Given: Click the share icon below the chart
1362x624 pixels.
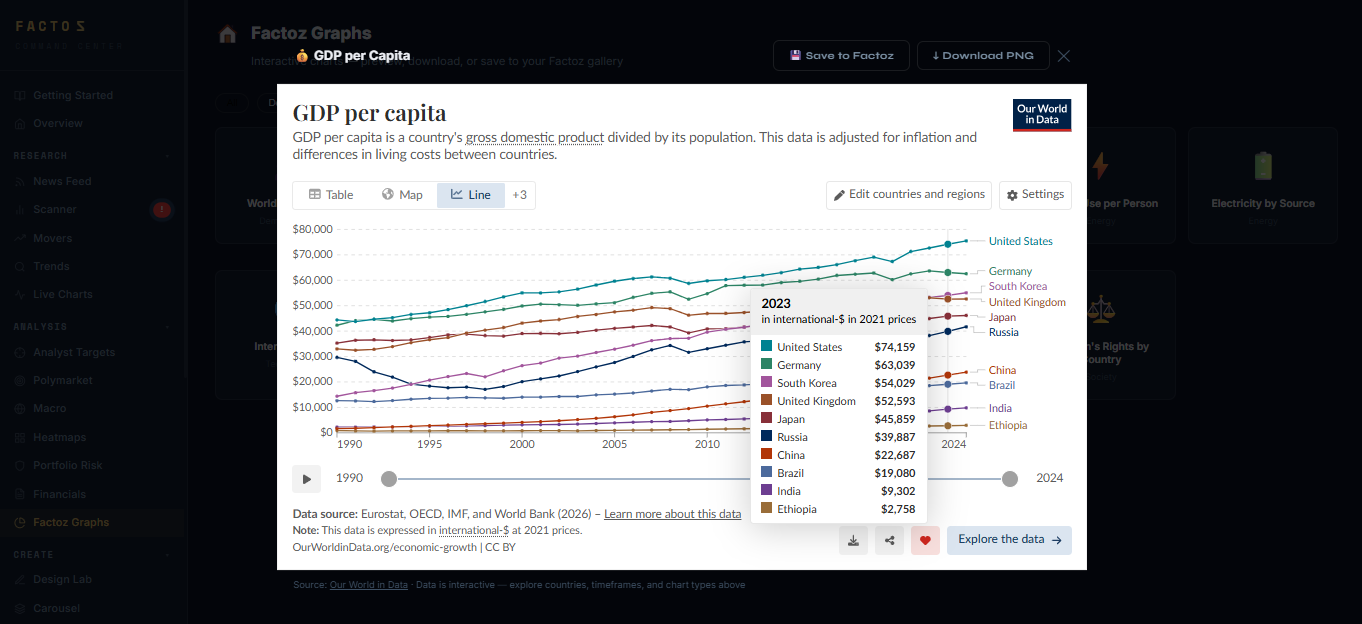Looking at the screenshot, I should click(x=889, y=540).
